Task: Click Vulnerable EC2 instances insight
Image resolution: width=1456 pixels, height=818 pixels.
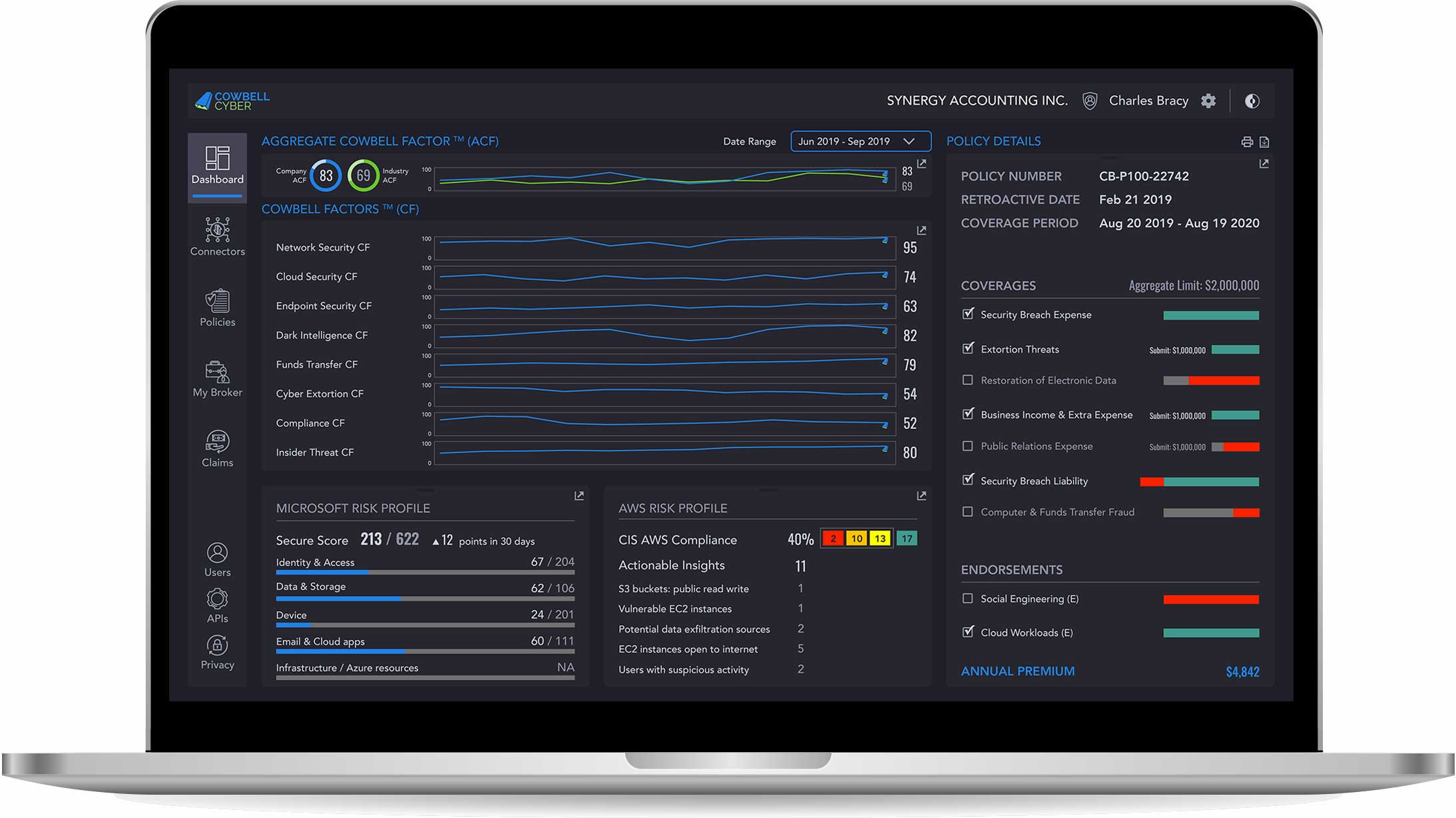Action: point(675,609)
